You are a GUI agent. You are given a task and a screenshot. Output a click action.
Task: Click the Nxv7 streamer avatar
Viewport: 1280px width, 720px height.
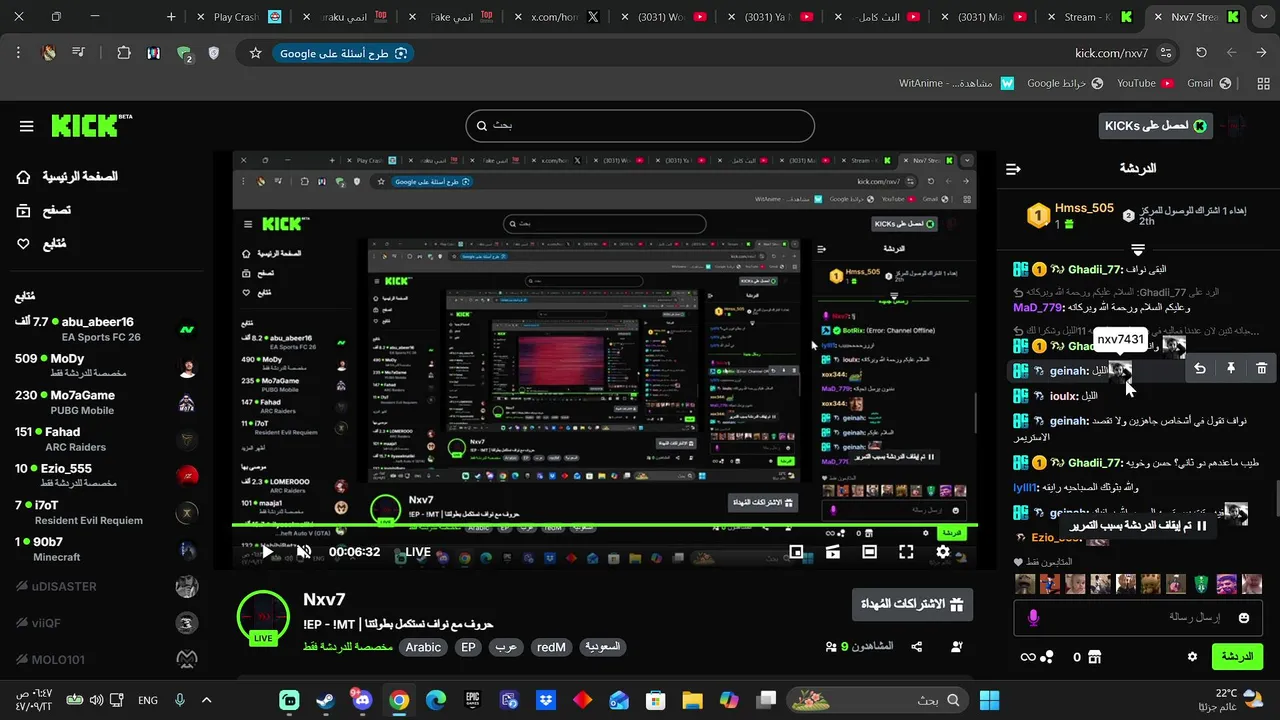[263, 616]
